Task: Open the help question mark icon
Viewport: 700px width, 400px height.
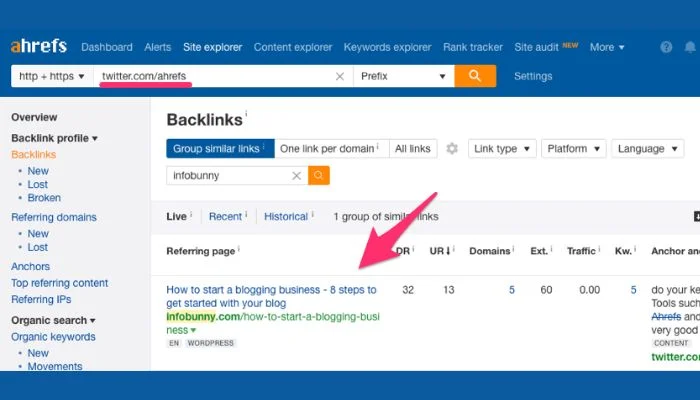Action: click(x=666, y=47)
